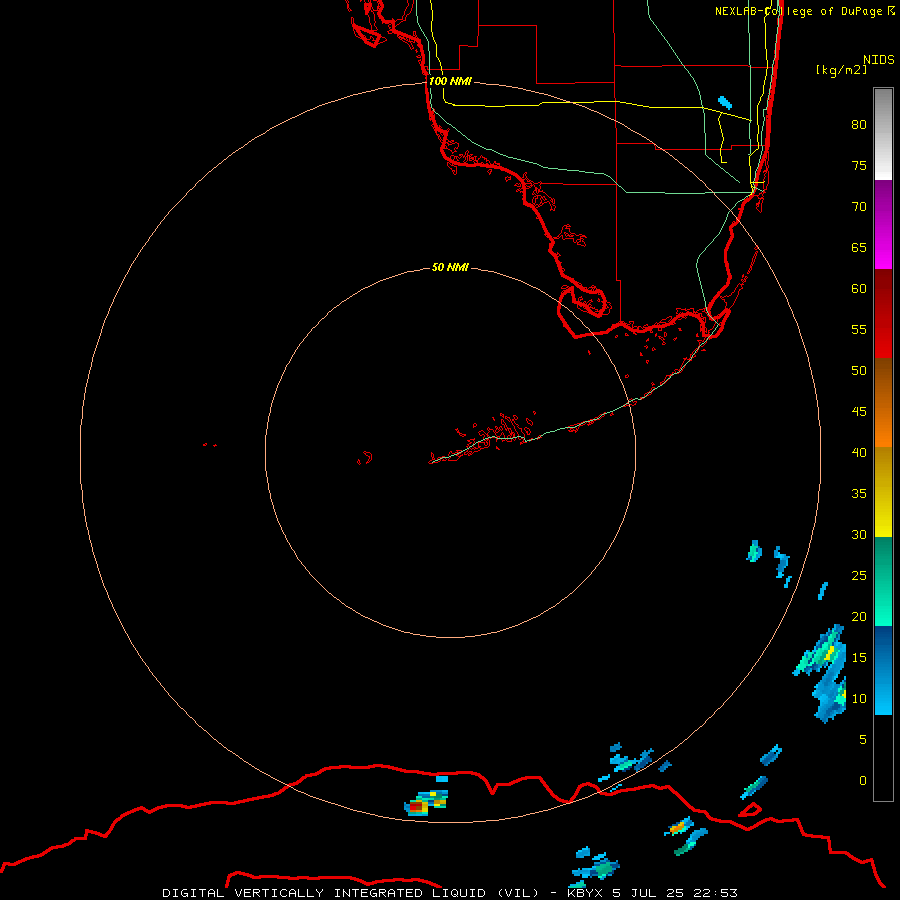Click the small blue echo over mainland Florida

coord(725,102)
